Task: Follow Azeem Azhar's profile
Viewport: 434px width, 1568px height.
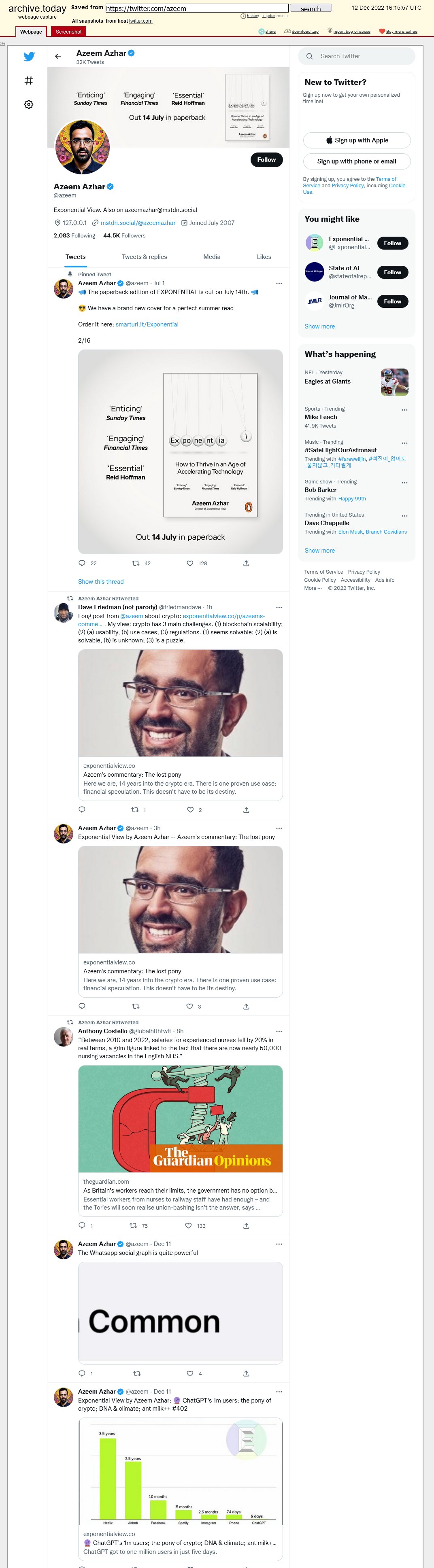Action: pyautogui.click(x=266, y=159)
